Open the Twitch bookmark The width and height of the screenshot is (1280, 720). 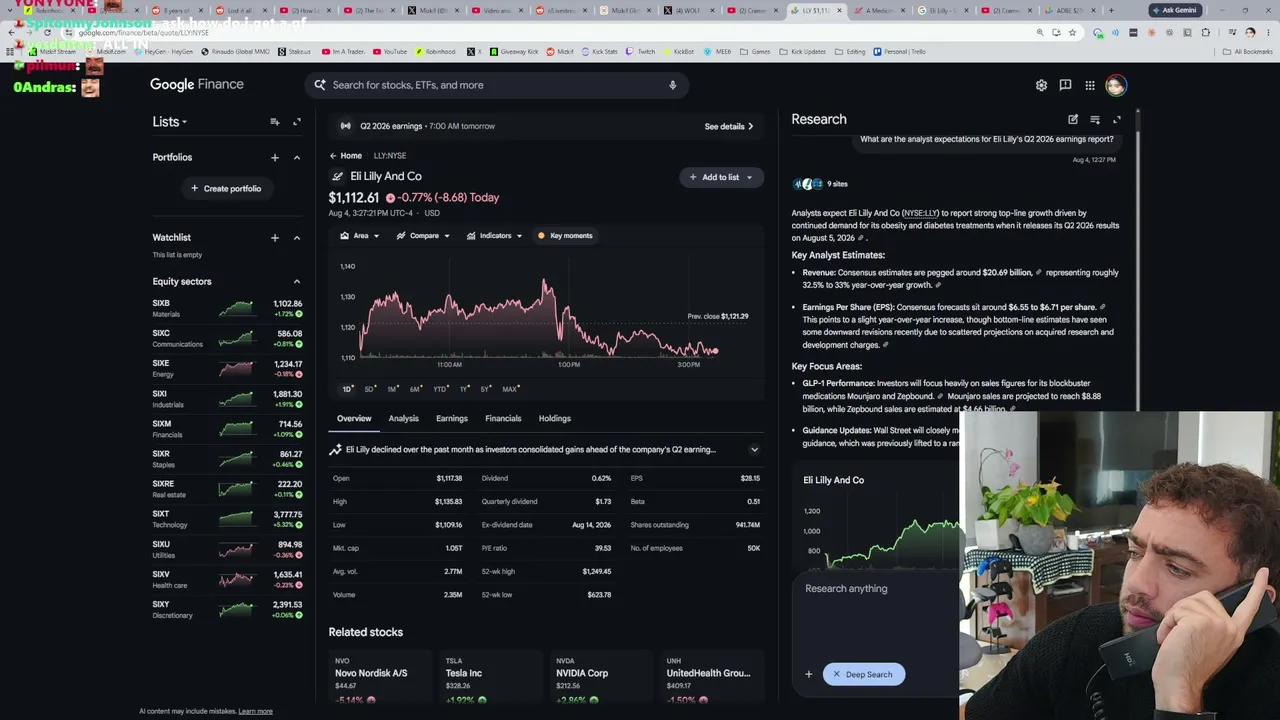pyautogui.click(x=641, y=51)
